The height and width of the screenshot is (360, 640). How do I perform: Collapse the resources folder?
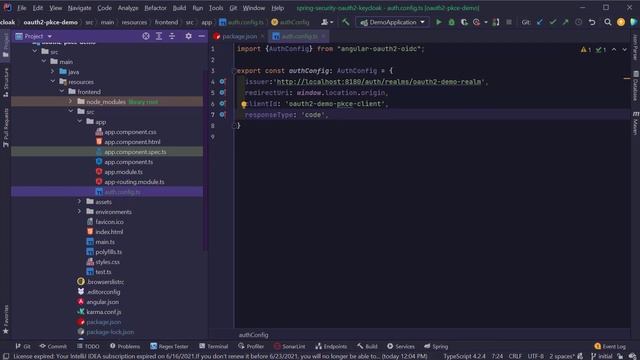click(x=53, y=81)
